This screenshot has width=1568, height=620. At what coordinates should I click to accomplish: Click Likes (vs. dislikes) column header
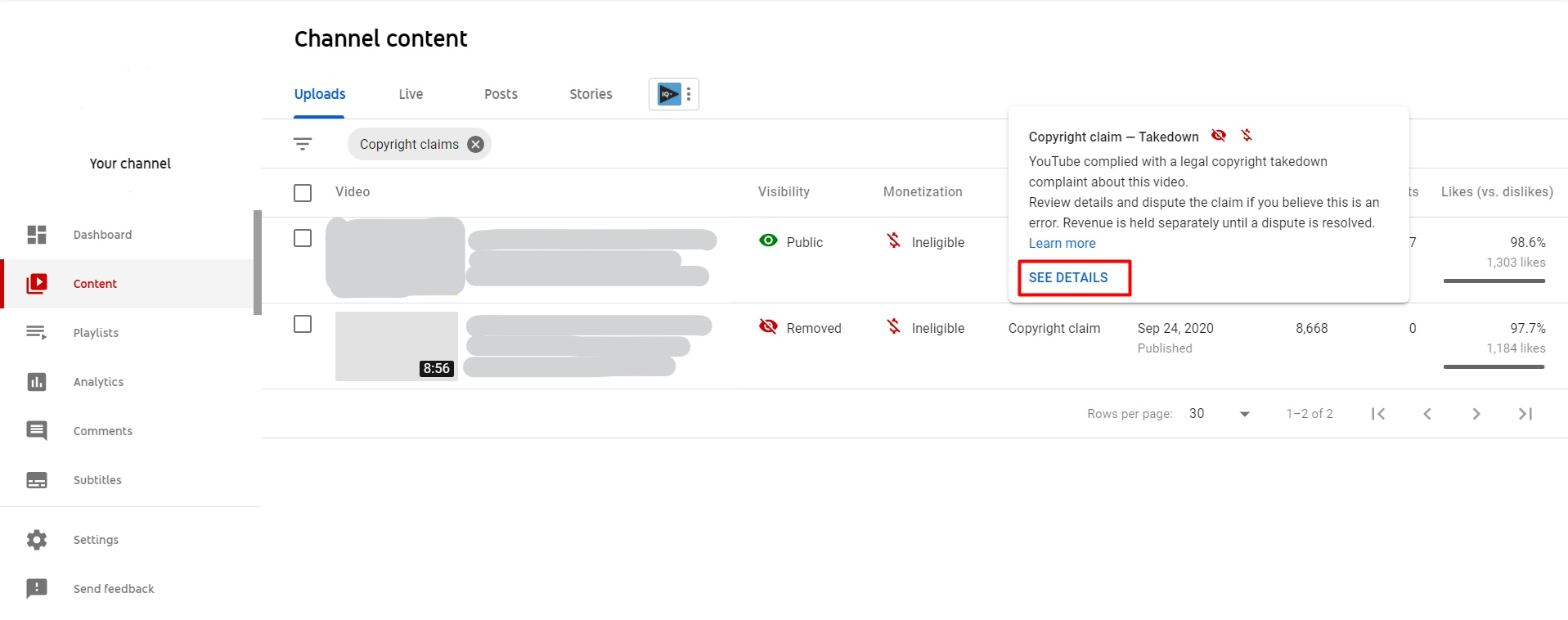click(x=1497, y=192)
